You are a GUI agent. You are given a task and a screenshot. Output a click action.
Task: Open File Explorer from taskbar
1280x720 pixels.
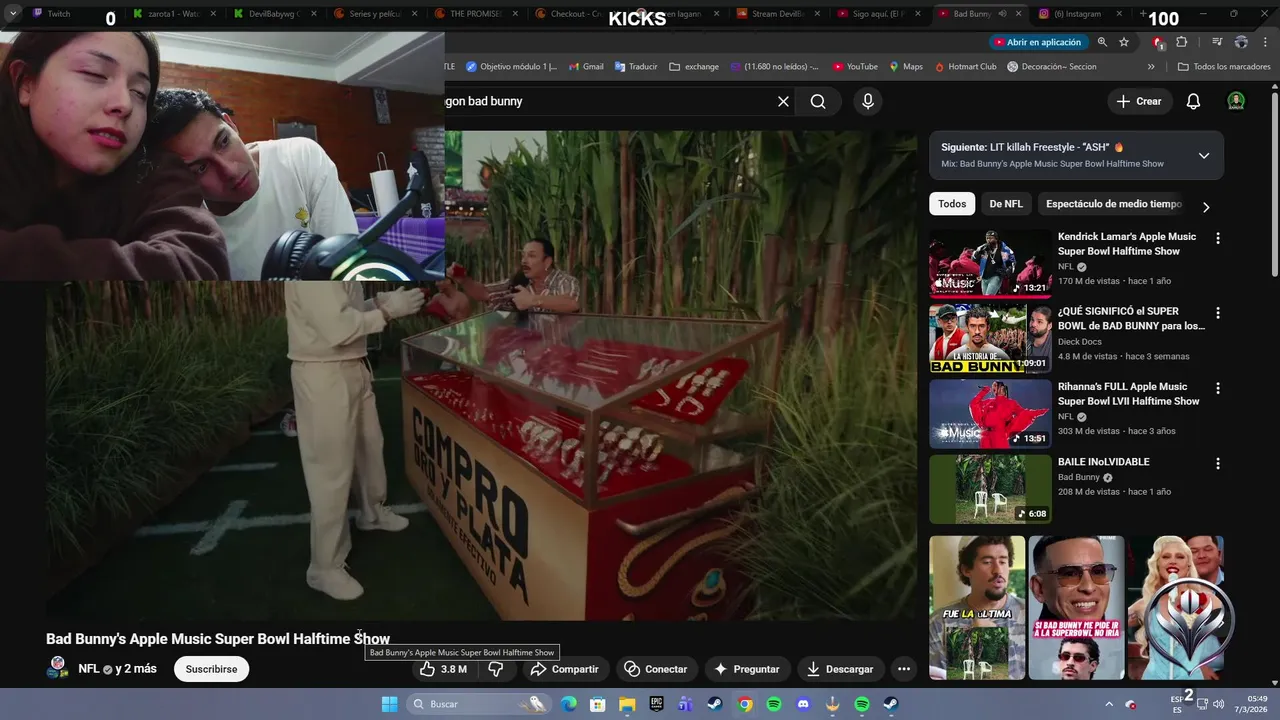(x=627, y=704)
